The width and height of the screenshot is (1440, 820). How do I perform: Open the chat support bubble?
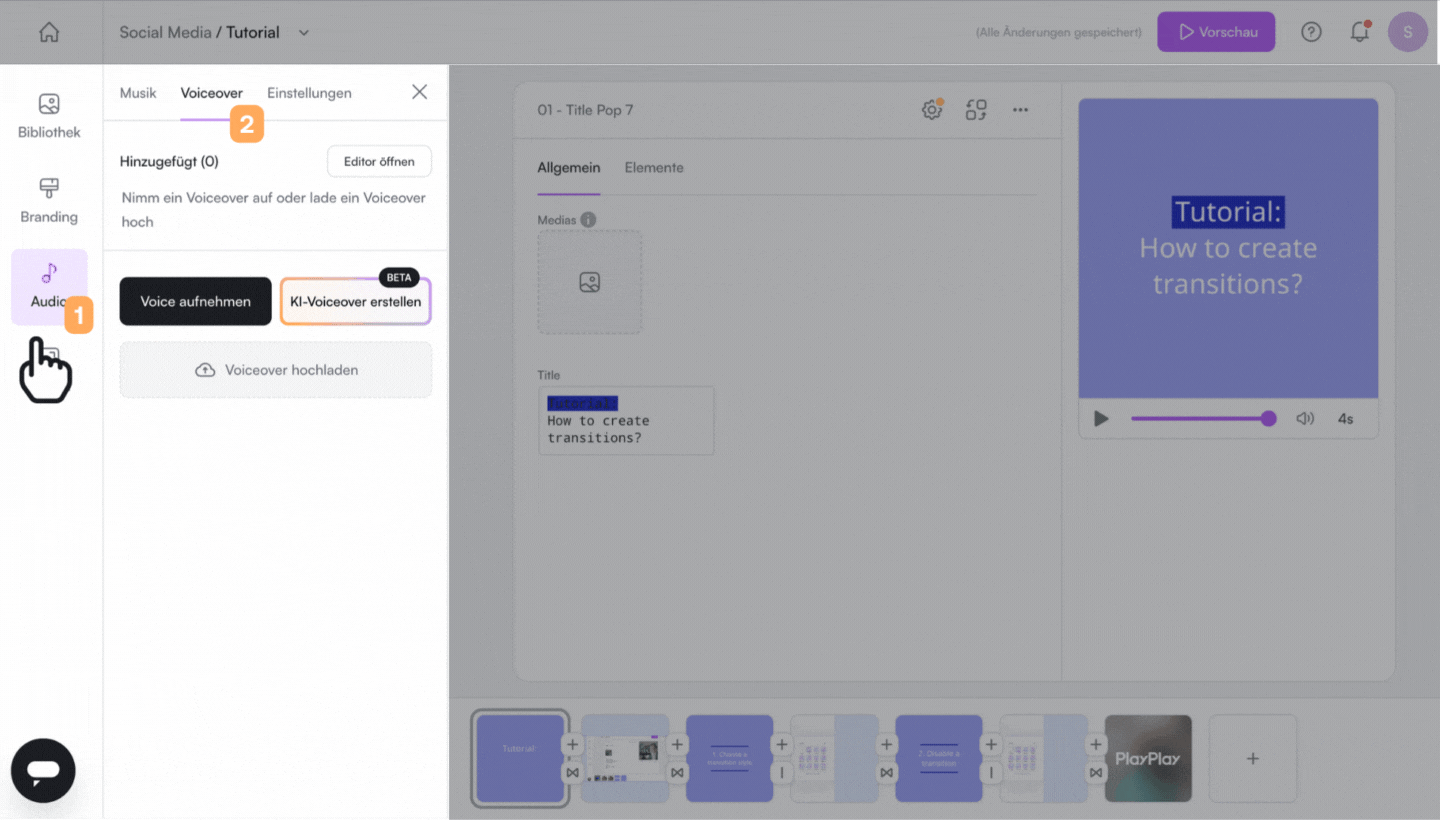[x=43, y=771]
